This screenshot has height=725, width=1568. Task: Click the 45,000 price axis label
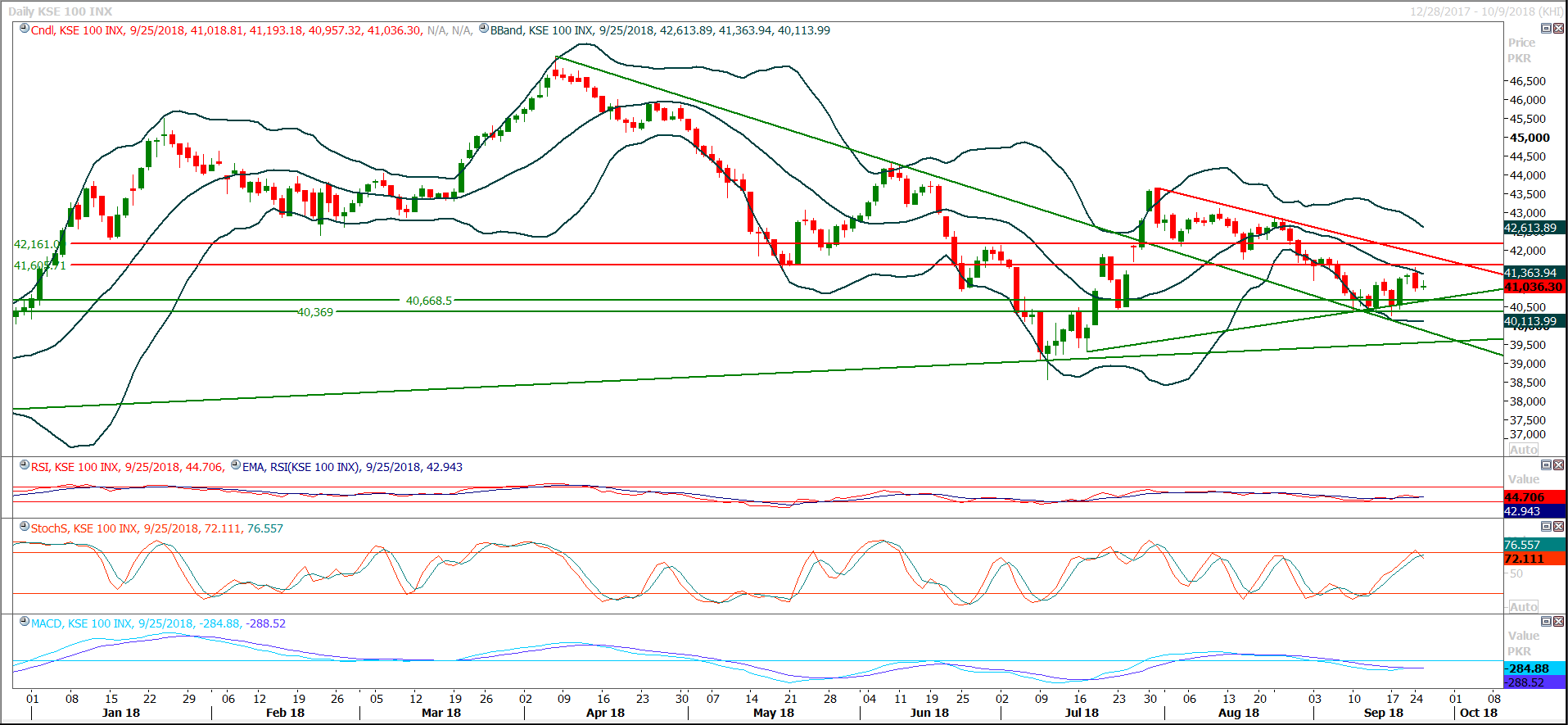[x=1530, y=138]
